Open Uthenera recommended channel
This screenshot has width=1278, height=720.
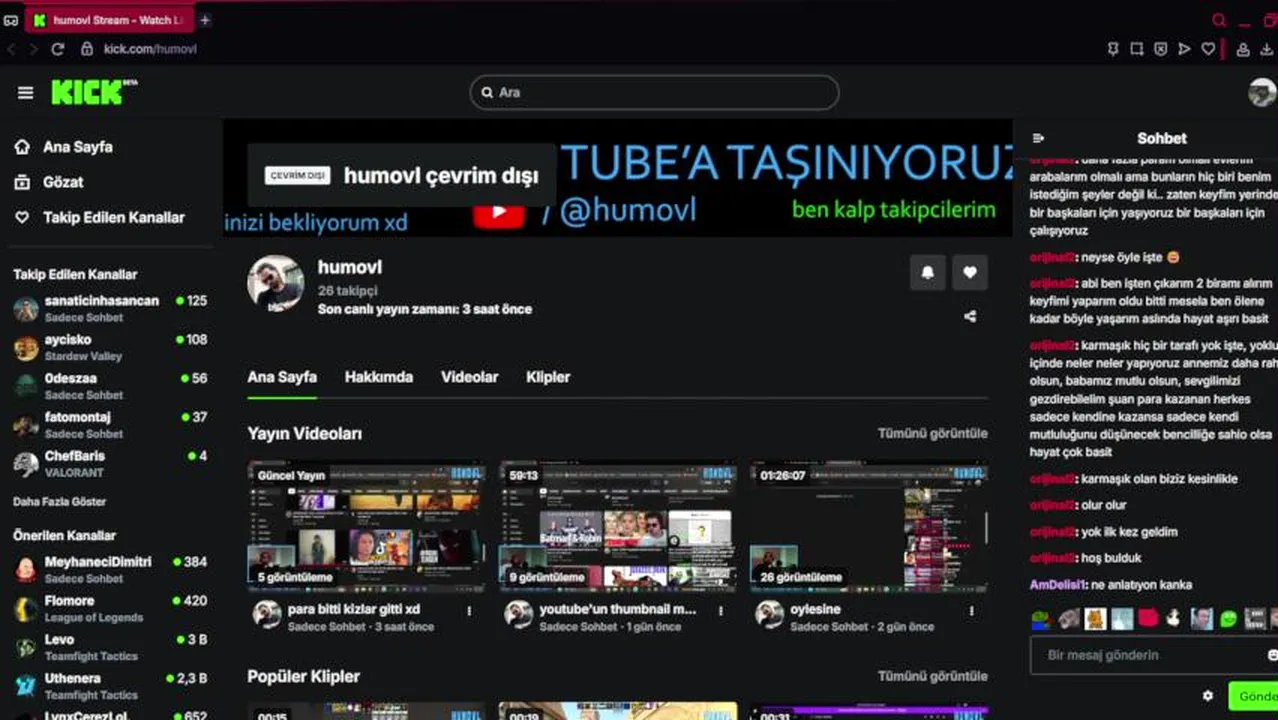coord(110,686)
